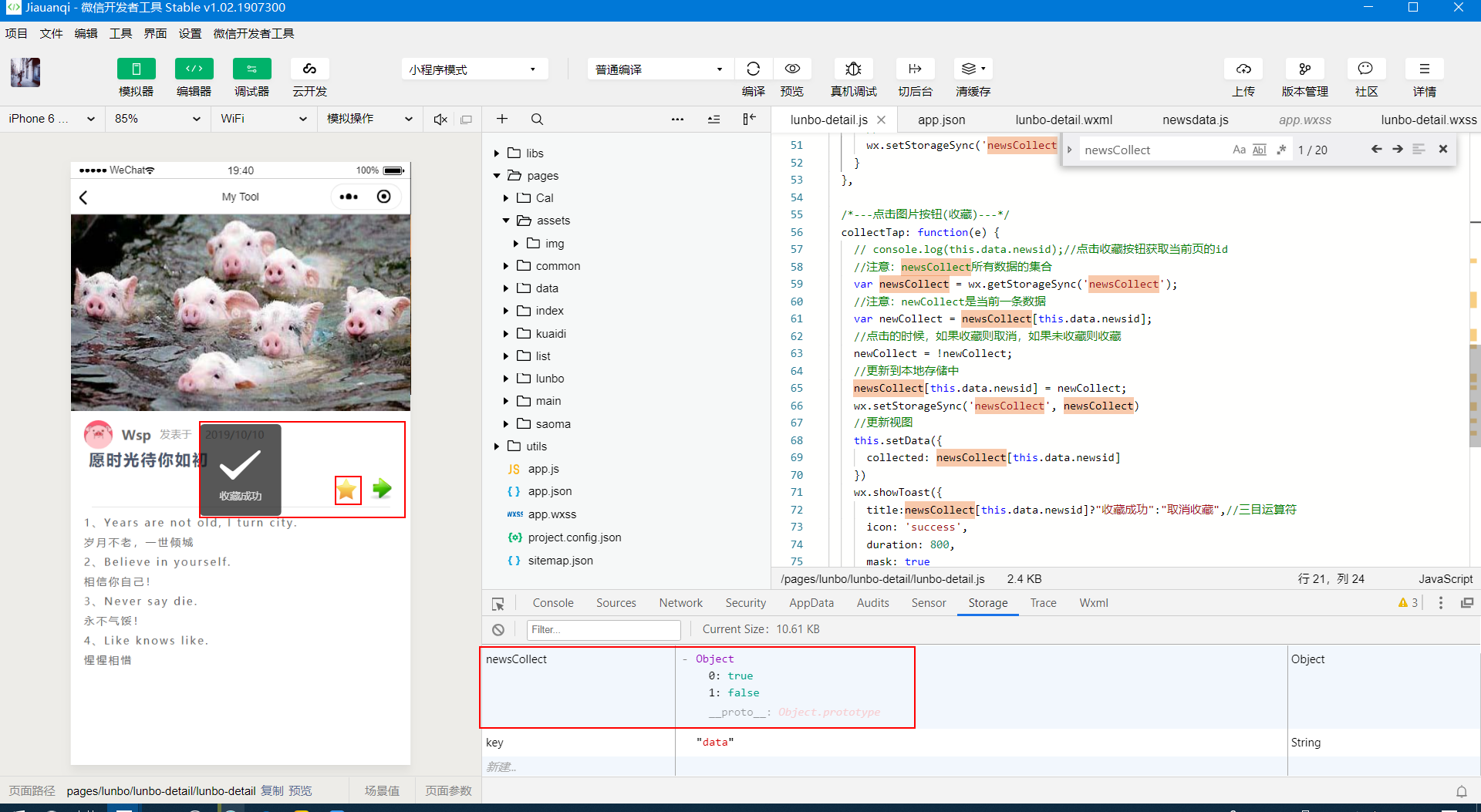Viewport: 1481px width, 812px height.
Task: Click the Upload cloud icon
Action: 1243,69
